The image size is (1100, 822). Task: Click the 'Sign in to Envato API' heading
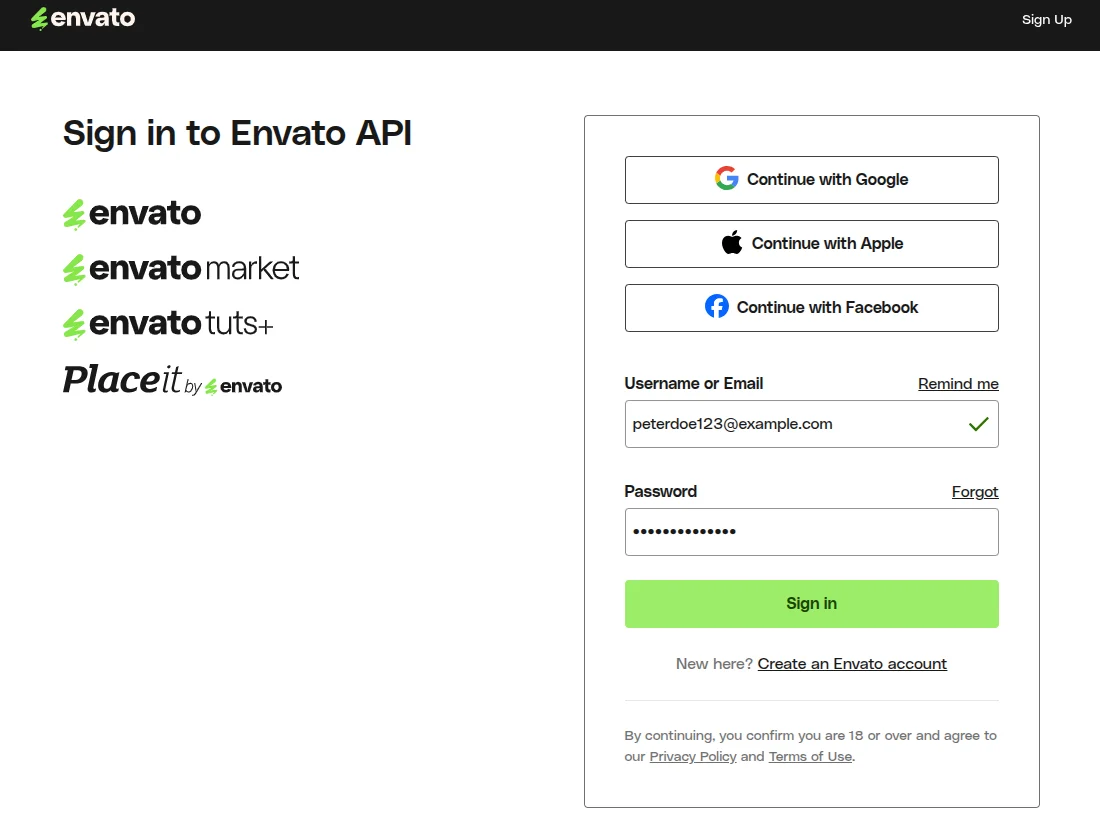[x=237, y=133]
